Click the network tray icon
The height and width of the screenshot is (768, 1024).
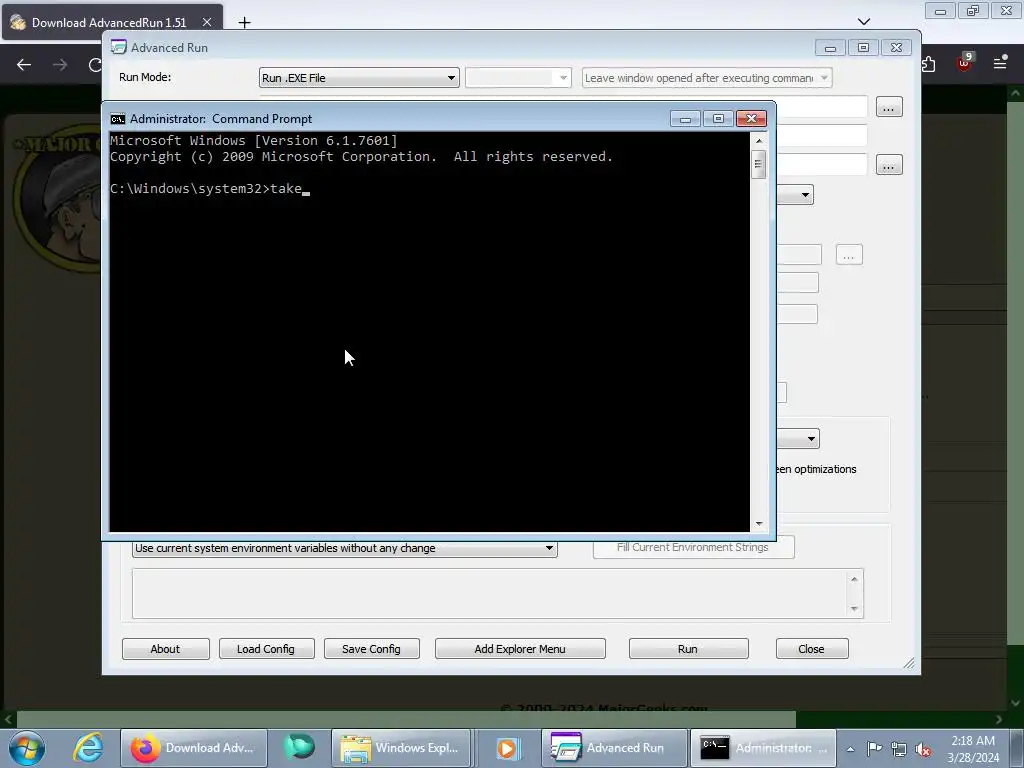(x=899, y=749)
